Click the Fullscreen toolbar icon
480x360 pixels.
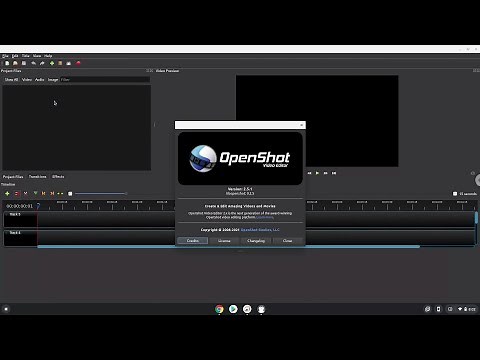point(69,63)
